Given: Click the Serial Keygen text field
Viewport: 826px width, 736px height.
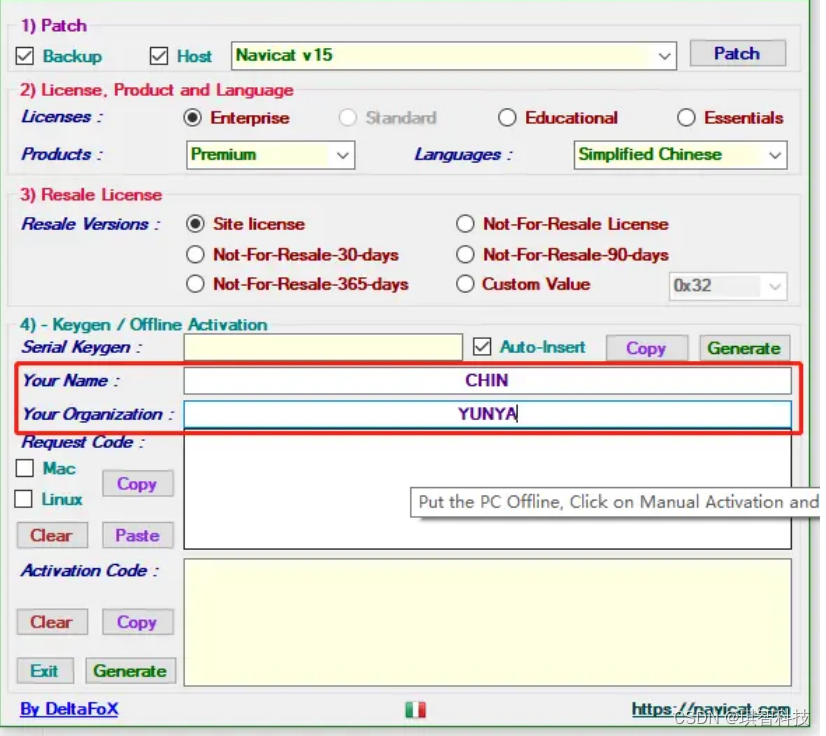Looking at the screenshot, I should (x=323, y=347).
